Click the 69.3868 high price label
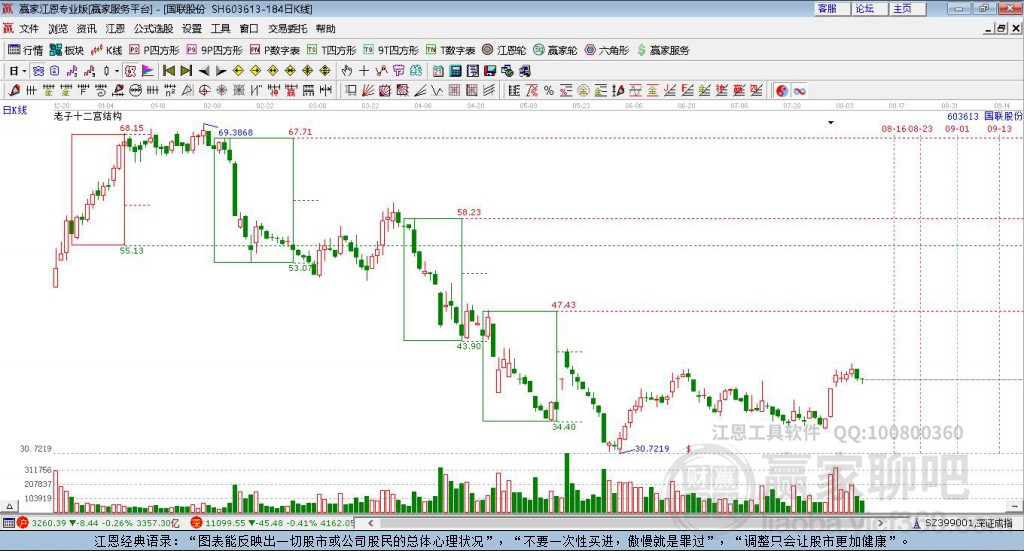This screenshot has width=1024, height=551. tap(235, 133)
